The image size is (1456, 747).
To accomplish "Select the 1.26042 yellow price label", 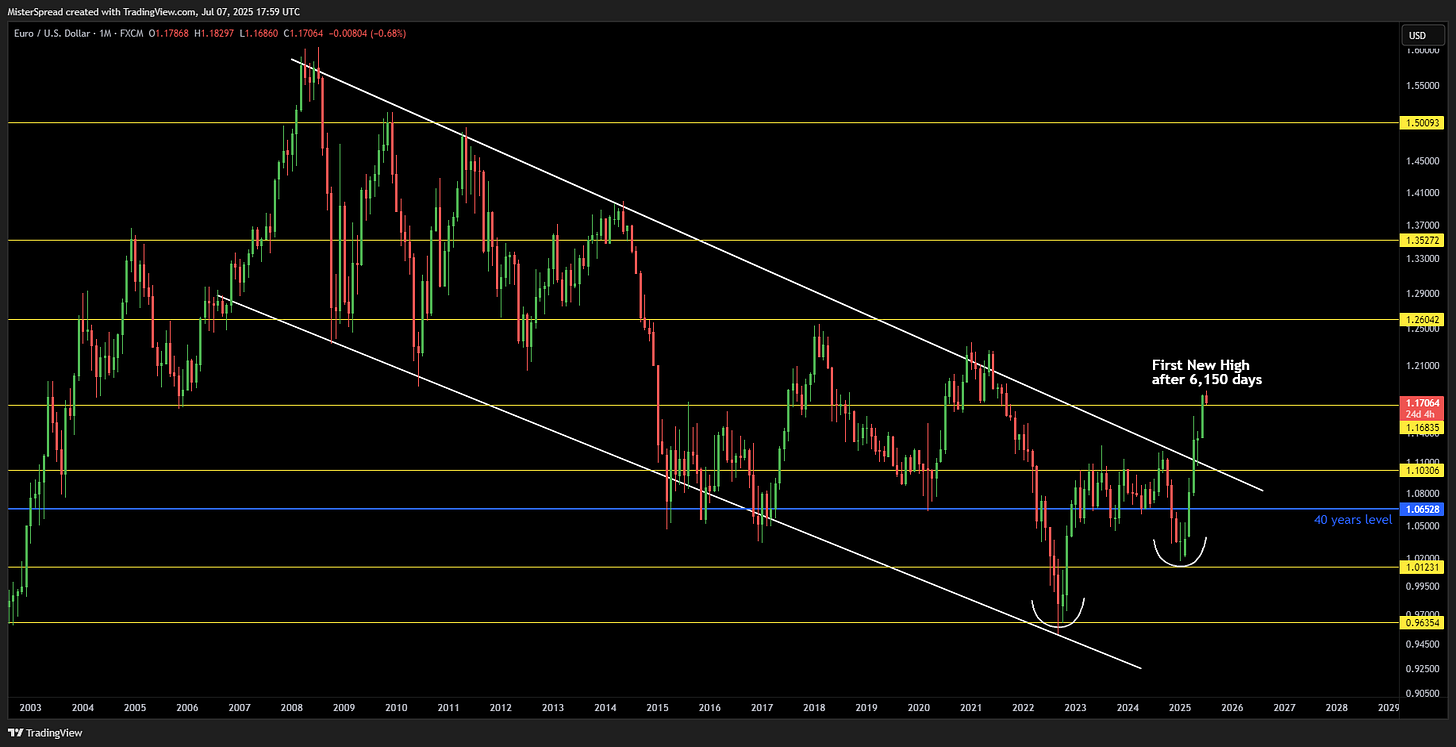I will click(1424, 320).
